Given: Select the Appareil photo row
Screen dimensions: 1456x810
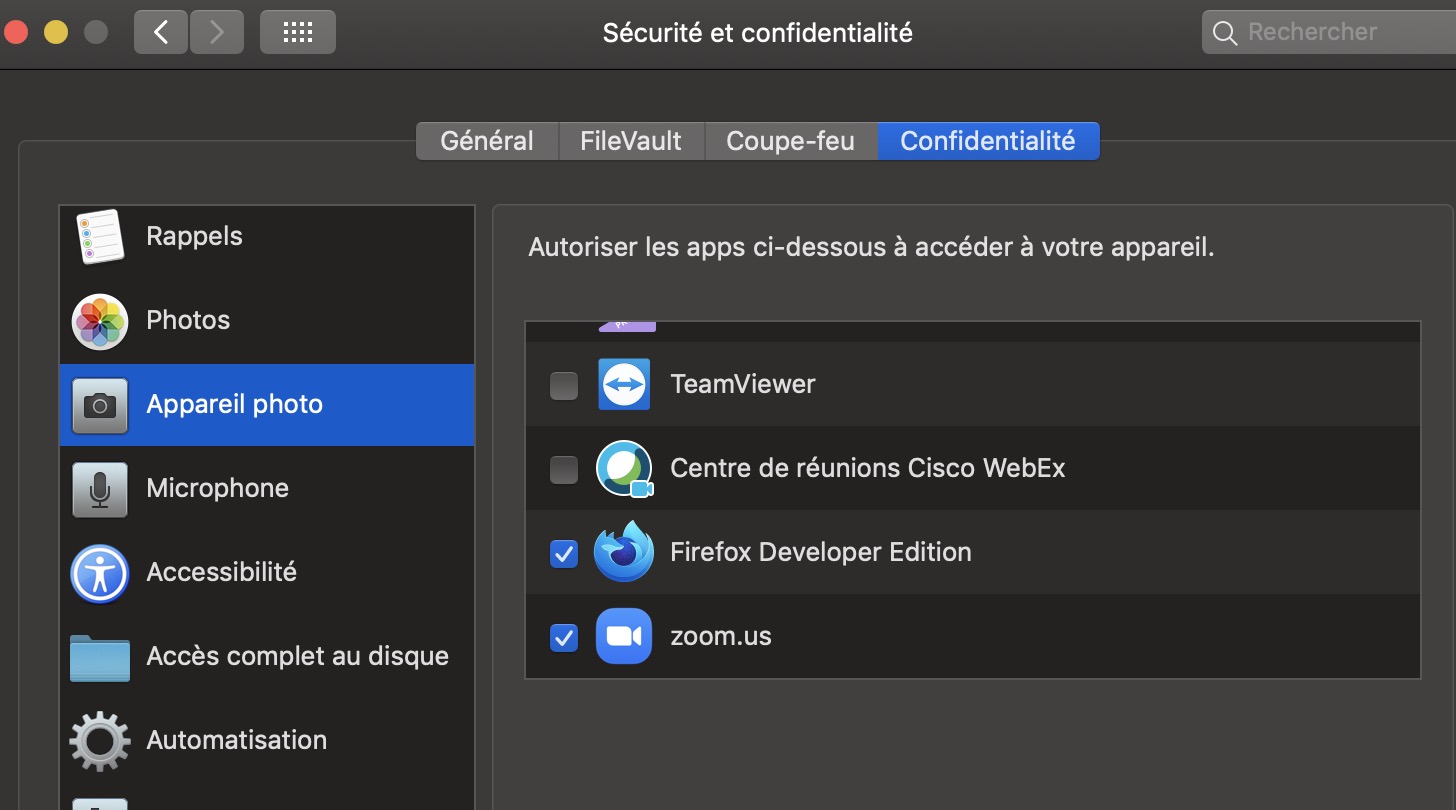Looking at the screenshot, I should 267,405.
